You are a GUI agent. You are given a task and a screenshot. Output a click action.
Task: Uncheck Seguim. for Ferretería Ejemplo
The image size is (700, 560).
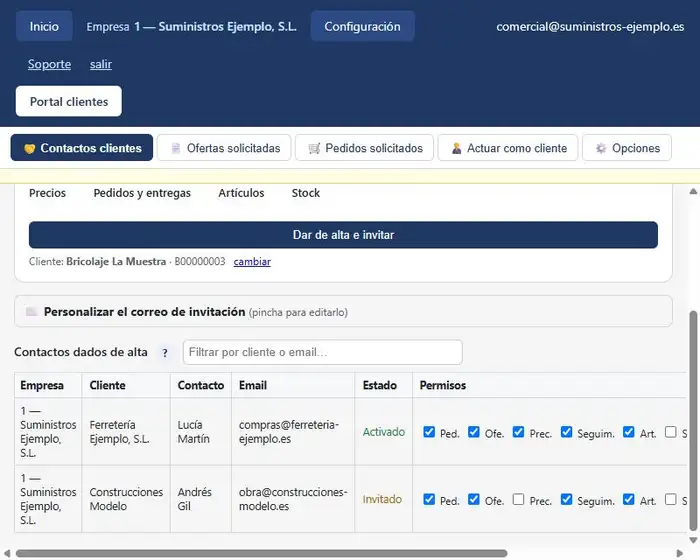pos(567,432)
